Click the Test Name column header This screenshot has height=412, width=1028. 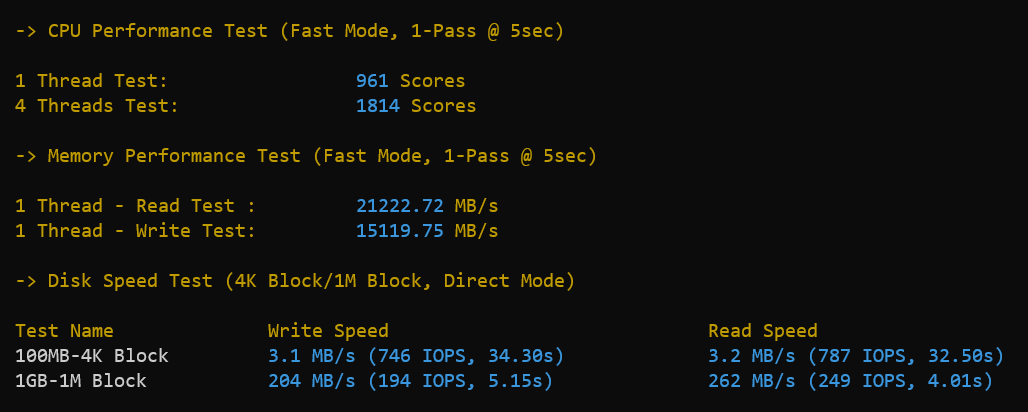coord(65,331)
